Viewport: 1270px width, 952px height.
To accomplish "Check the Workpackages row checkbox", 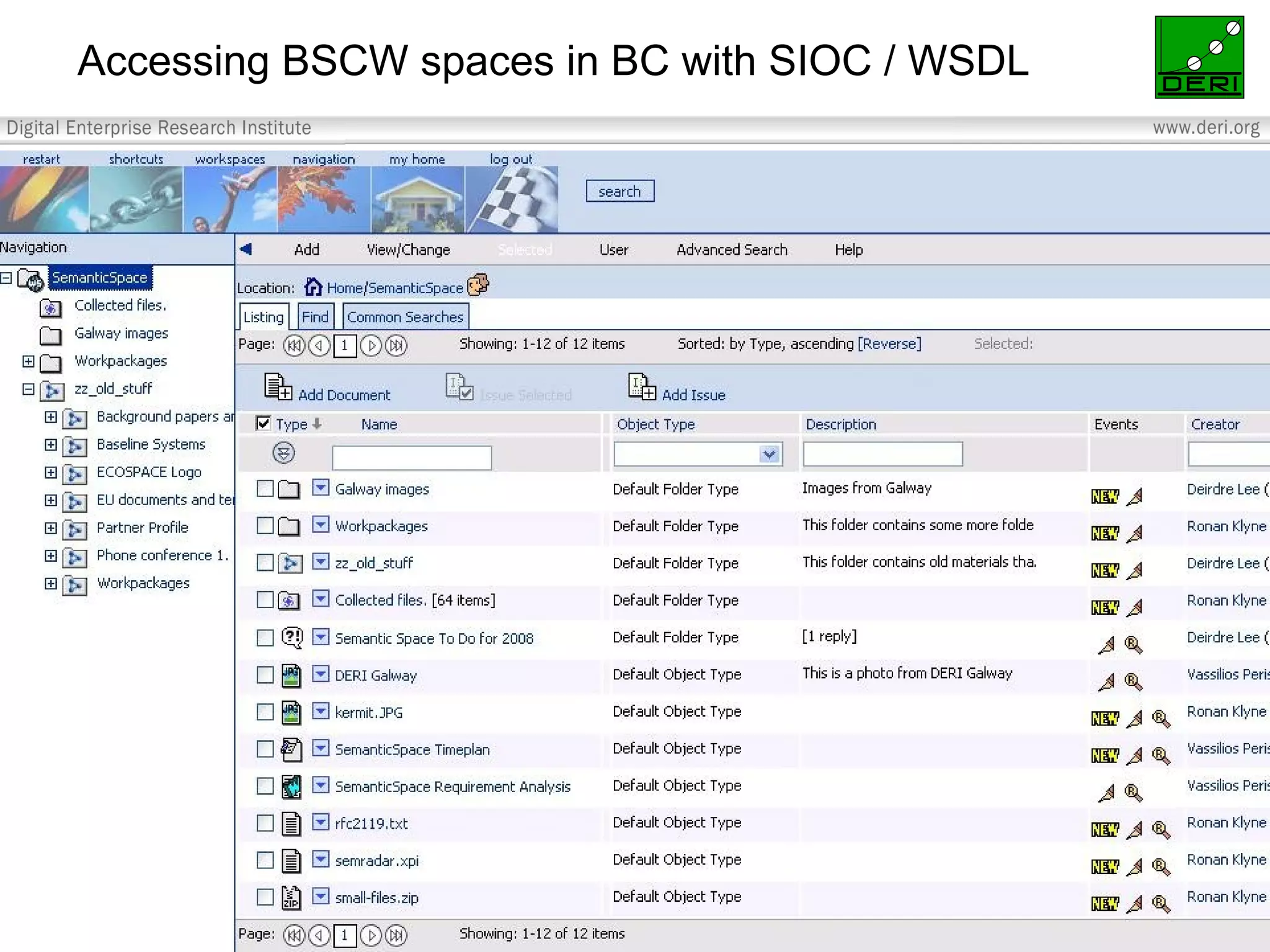I will click(265, 526).
